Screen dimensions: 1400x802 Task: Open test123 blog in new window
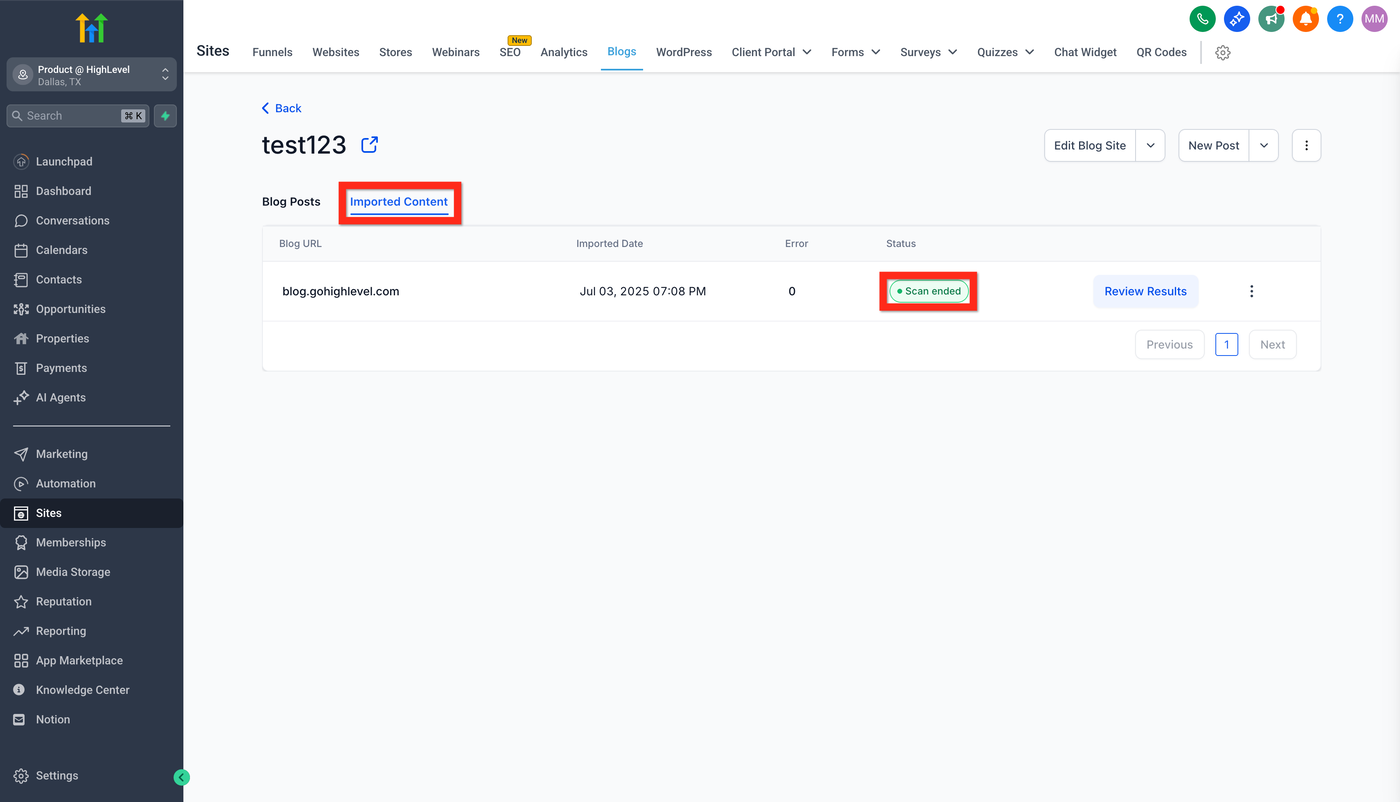pyautogui.click(x=369, y=145)
